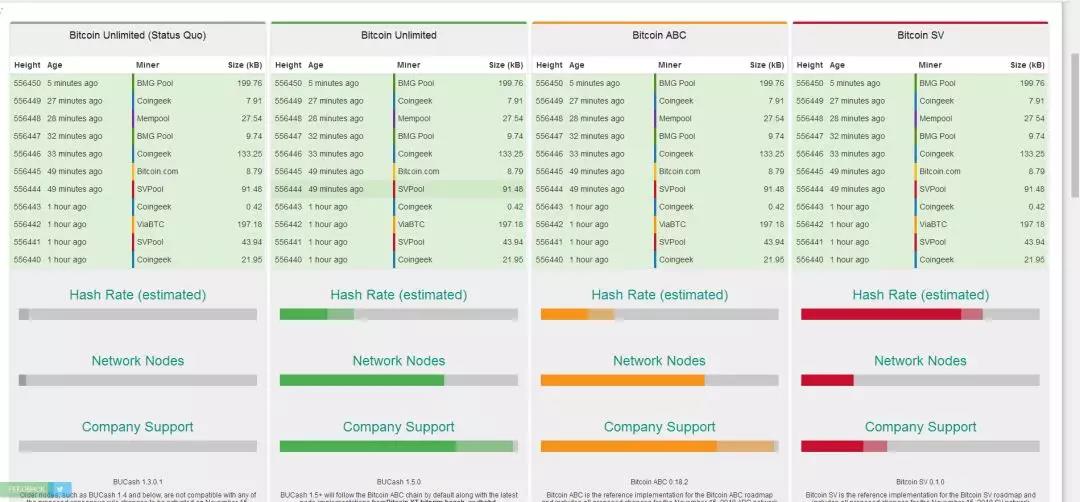Click size 133.25 in Bitcoin ABC table
Screen dimensions: 1080x502
click(771, 154)
